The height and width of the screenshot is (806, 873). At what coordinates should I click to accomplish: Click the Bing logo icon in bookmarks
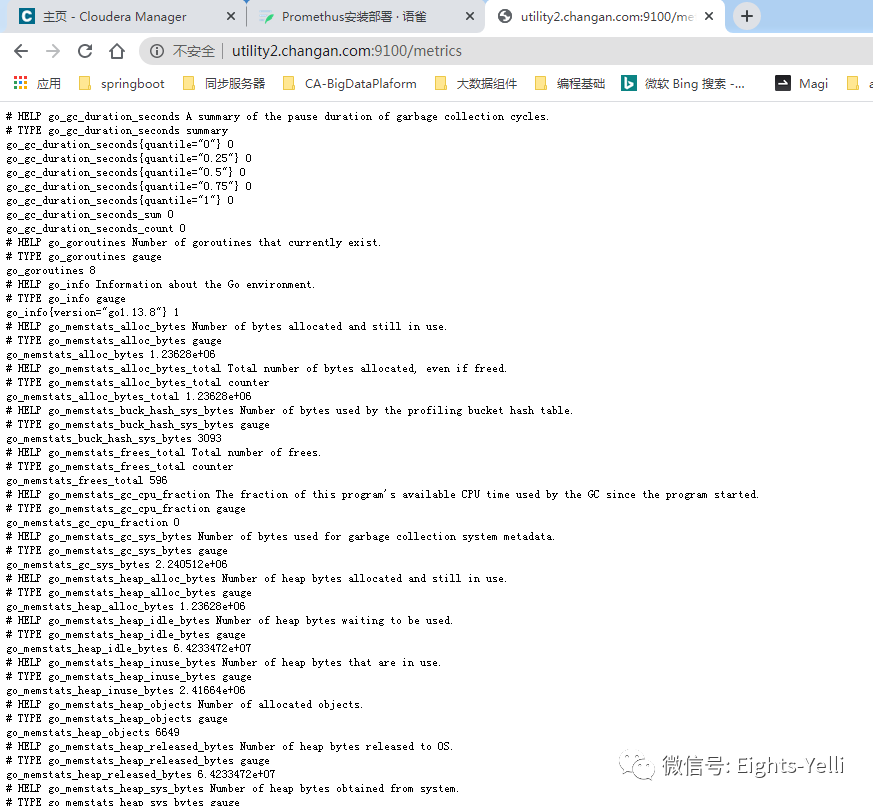click(629, 83)
